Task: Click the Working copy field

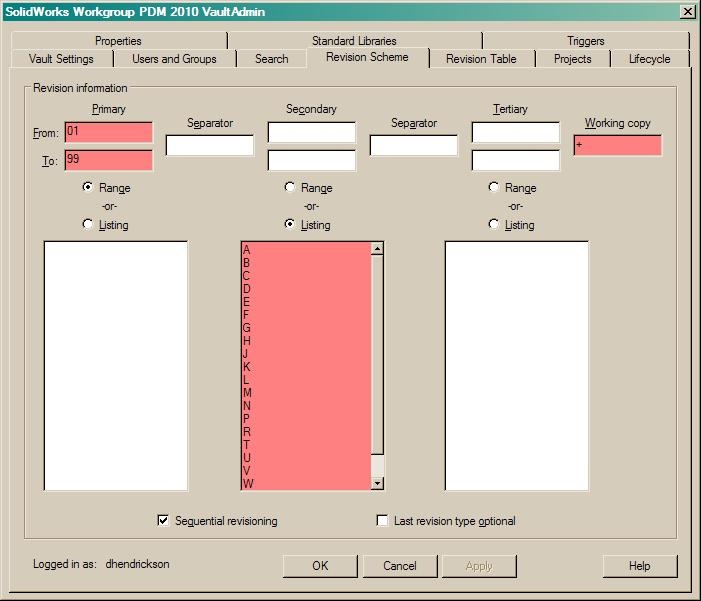Action: coord(617,145)
